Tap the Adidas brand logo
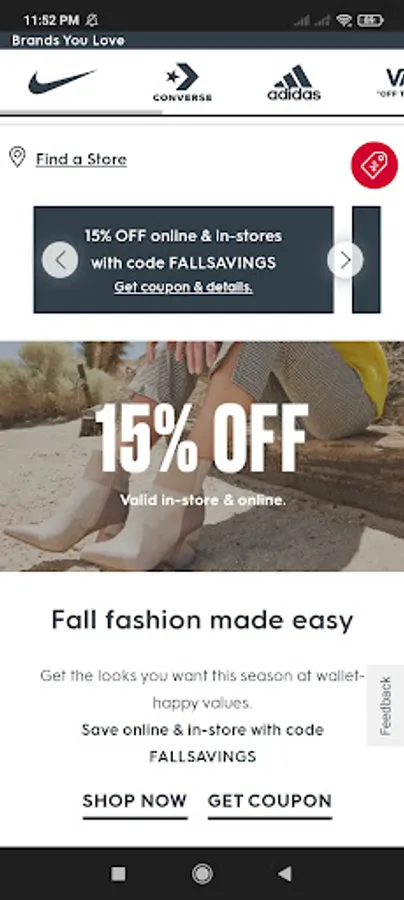 point(294,83)
